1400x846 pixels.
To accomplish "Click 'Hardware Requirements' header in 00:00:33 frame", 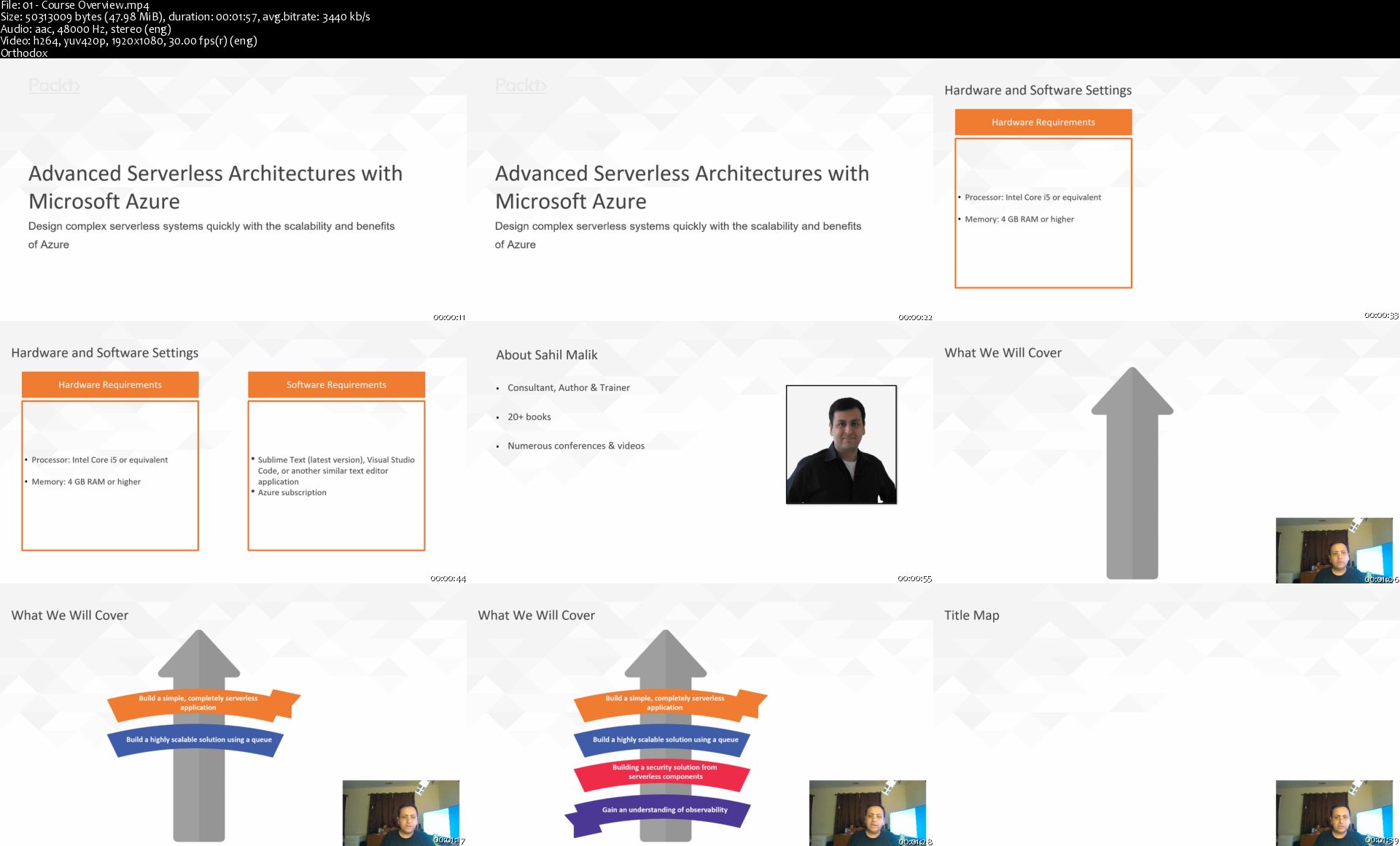I will tap(1043, 122).
